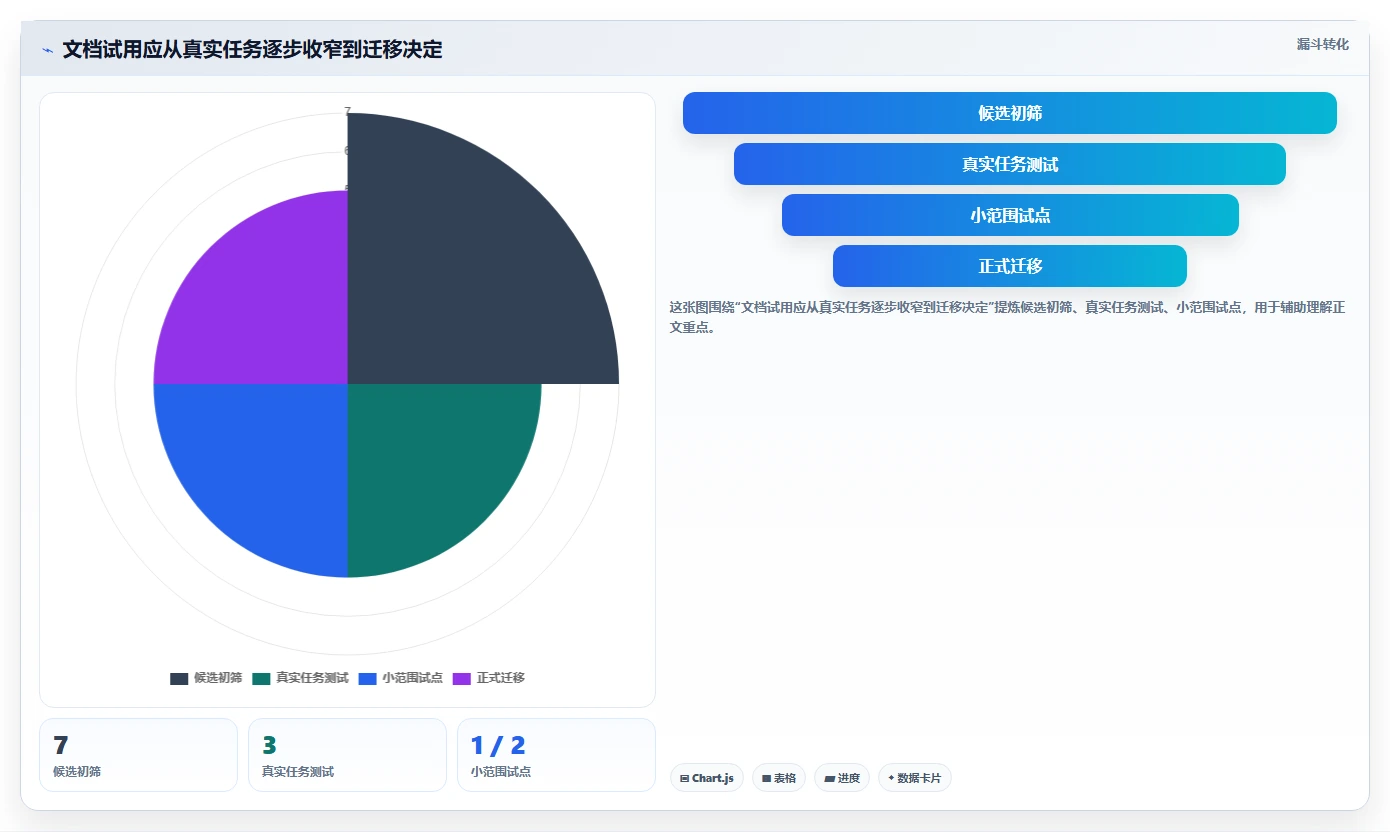Viewport: 1390px width, 832px height.
Task: Toggle the 小范围试点 legend item
Action: click(x=400, y=678)
